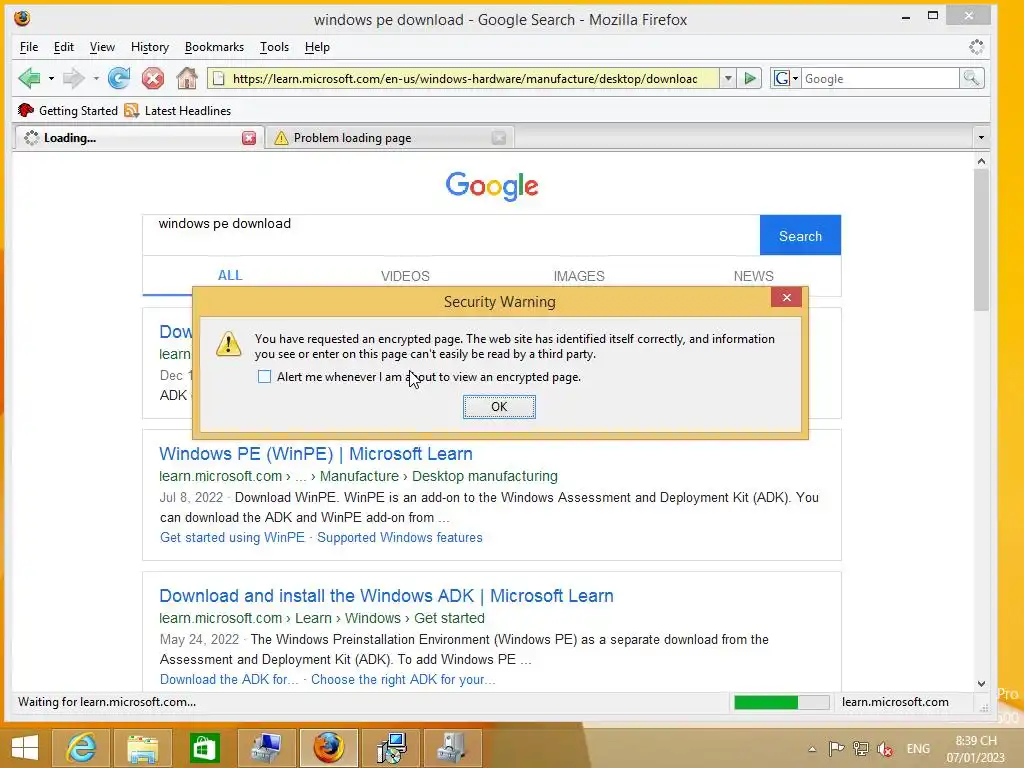The width and height of the screenshot is (1024, 768).
Task: Open File Explorer from taskbar
Action: (x=142, y=748)
